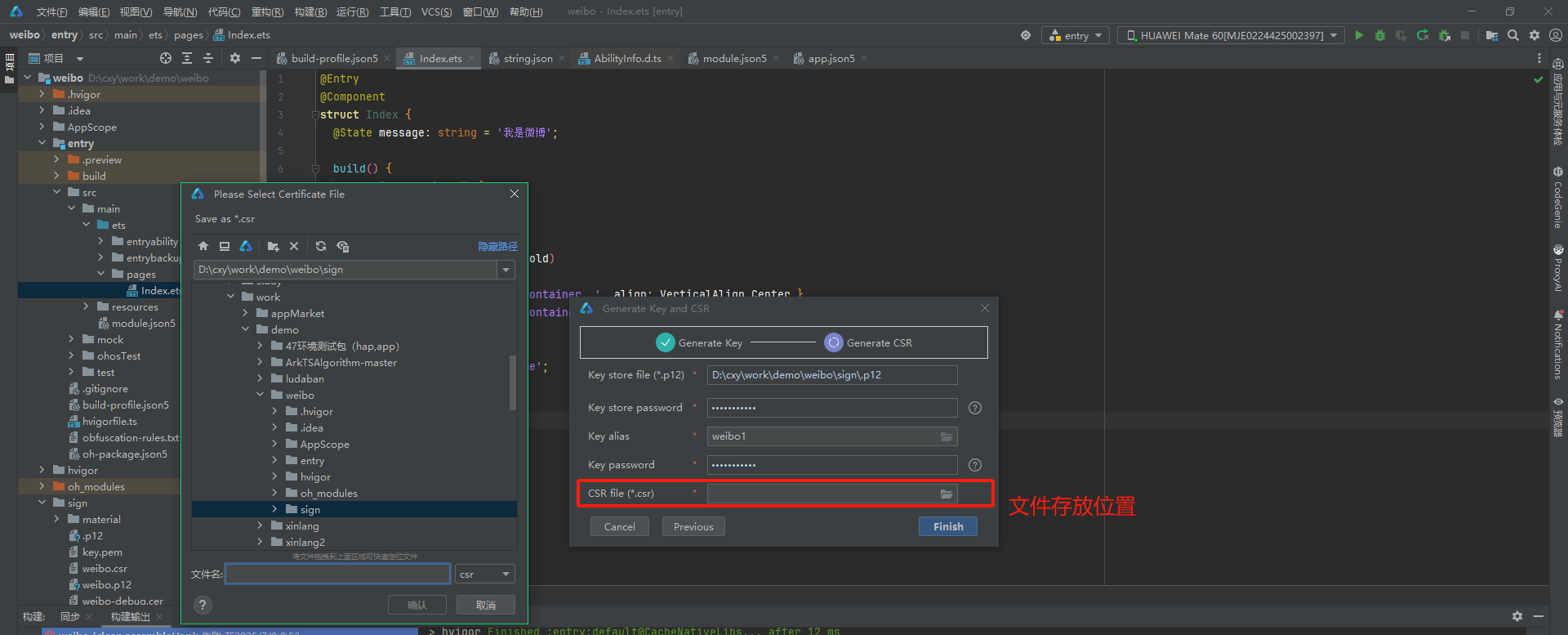Collapse all icon in project panel header
1568x635 pixels.
pos(208,58)
